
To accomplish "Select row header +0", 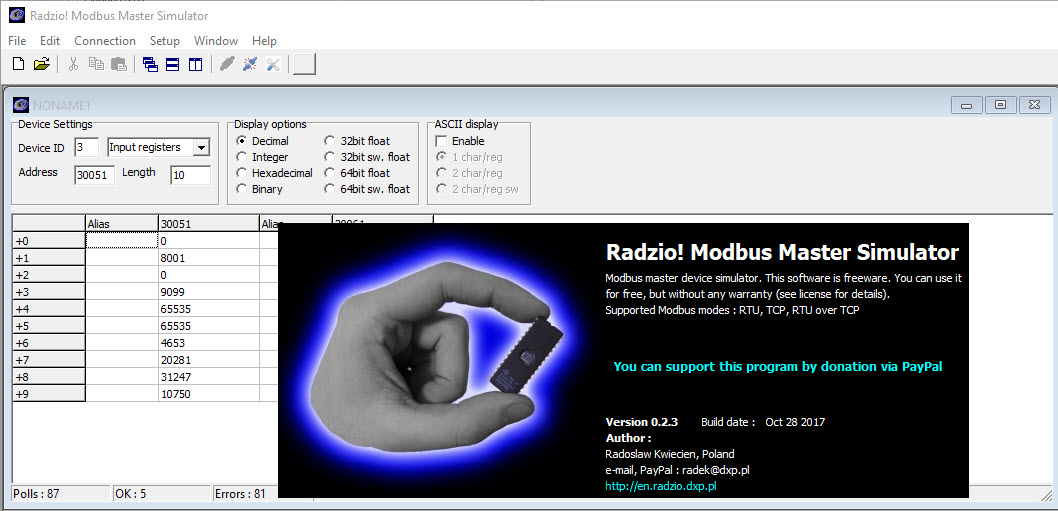I will tap(49, 240).
